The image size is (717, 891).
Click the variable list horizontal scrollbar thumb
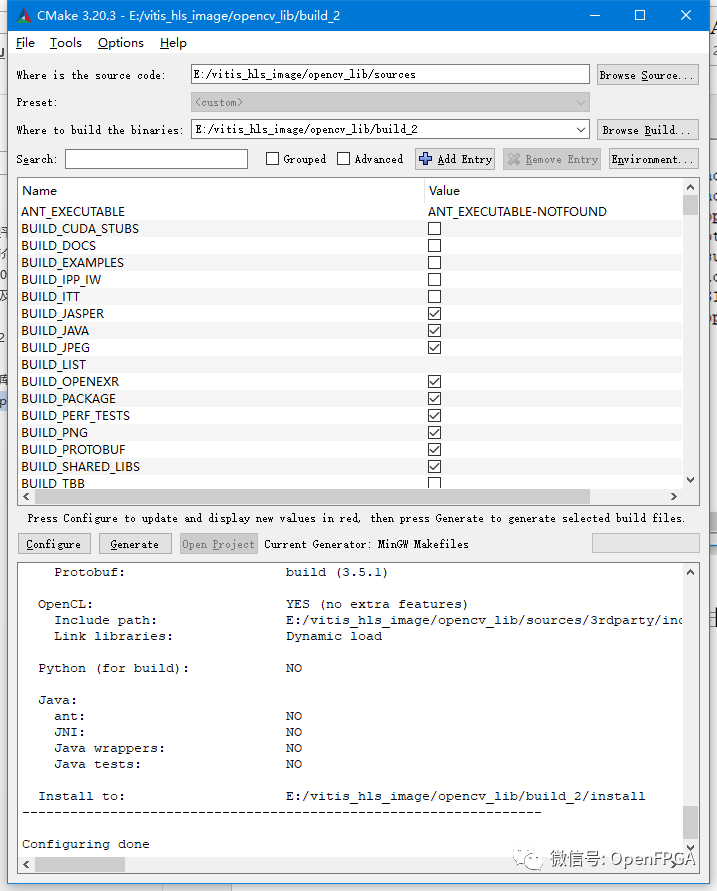click(x=312, y=497)
